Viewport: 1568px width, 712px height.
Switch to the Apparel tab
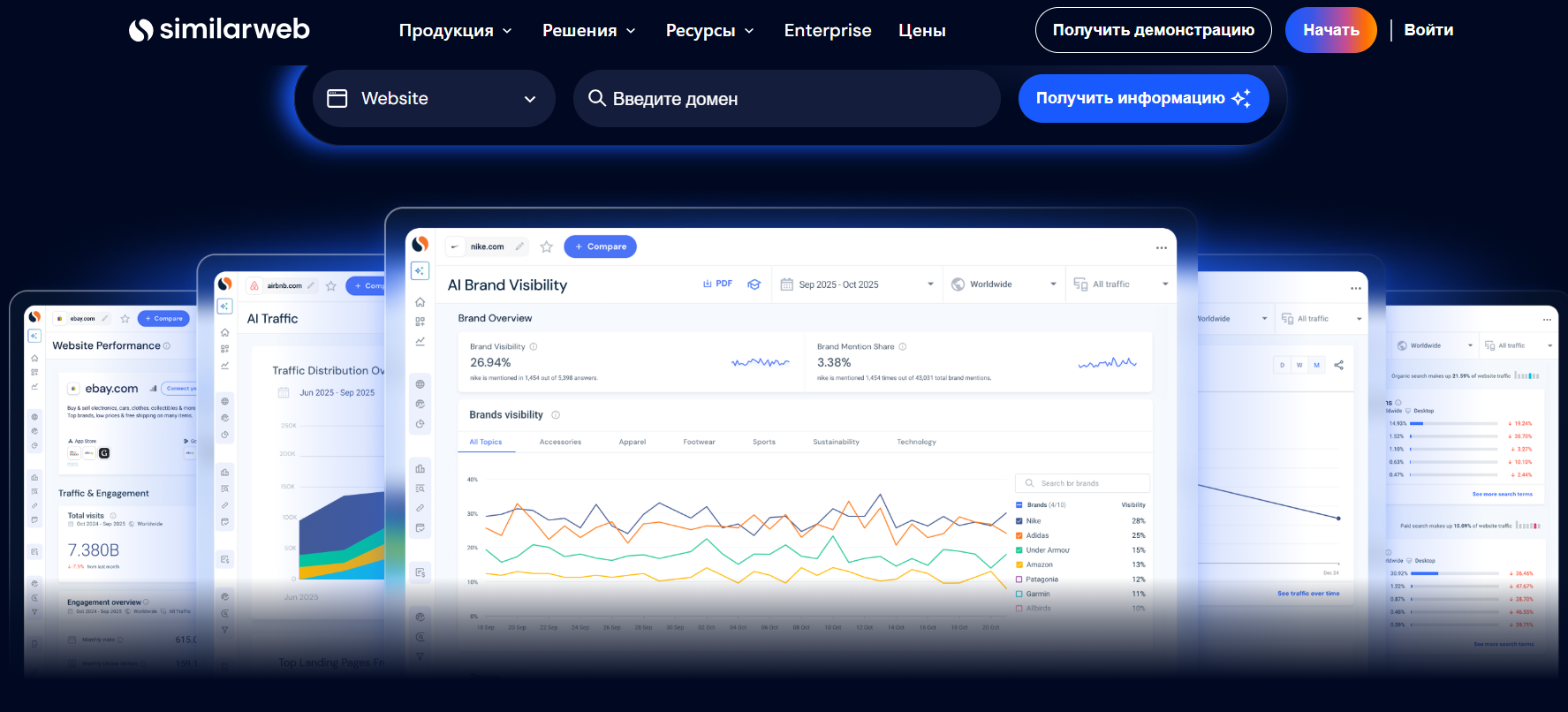click(x=633, y=442)
